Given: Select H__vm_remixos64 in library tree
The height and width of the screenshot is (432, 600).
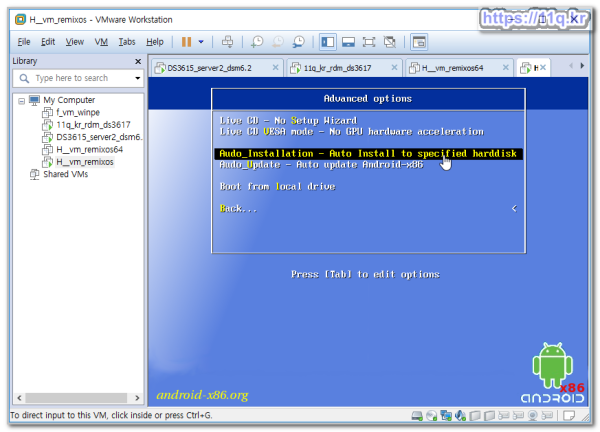Looking at the screenshot, I should click(x=90, y=150).
